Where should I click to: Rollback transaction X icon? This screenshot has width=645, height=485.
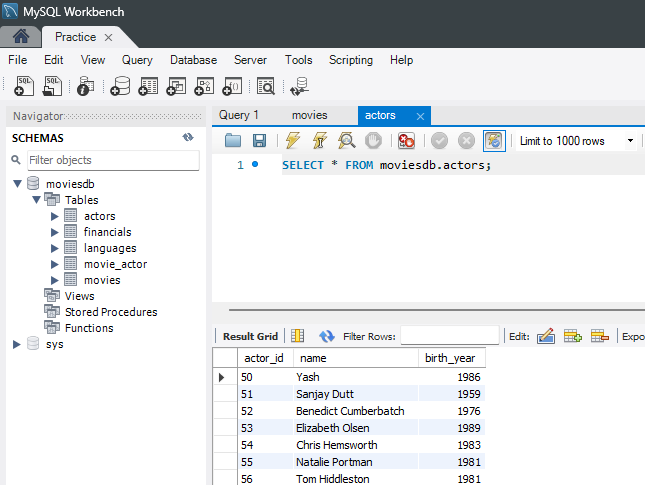coord(466,141)
